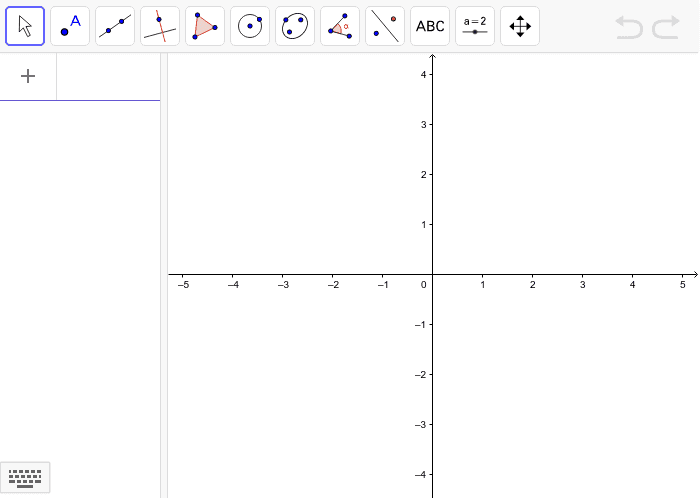Select the Perpendicular Line tool

160,26
